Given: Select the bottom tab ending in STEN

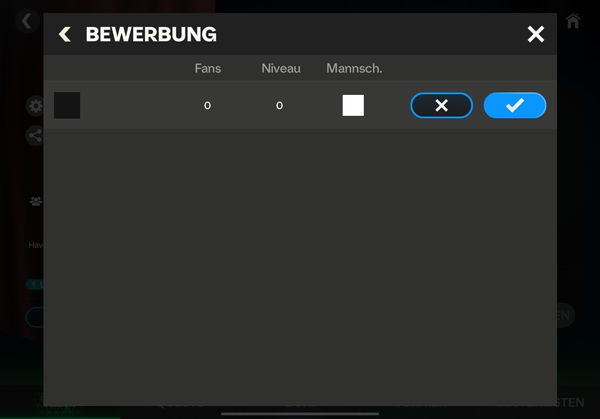Looking at the screenshot, I should (x=570, y=403).
